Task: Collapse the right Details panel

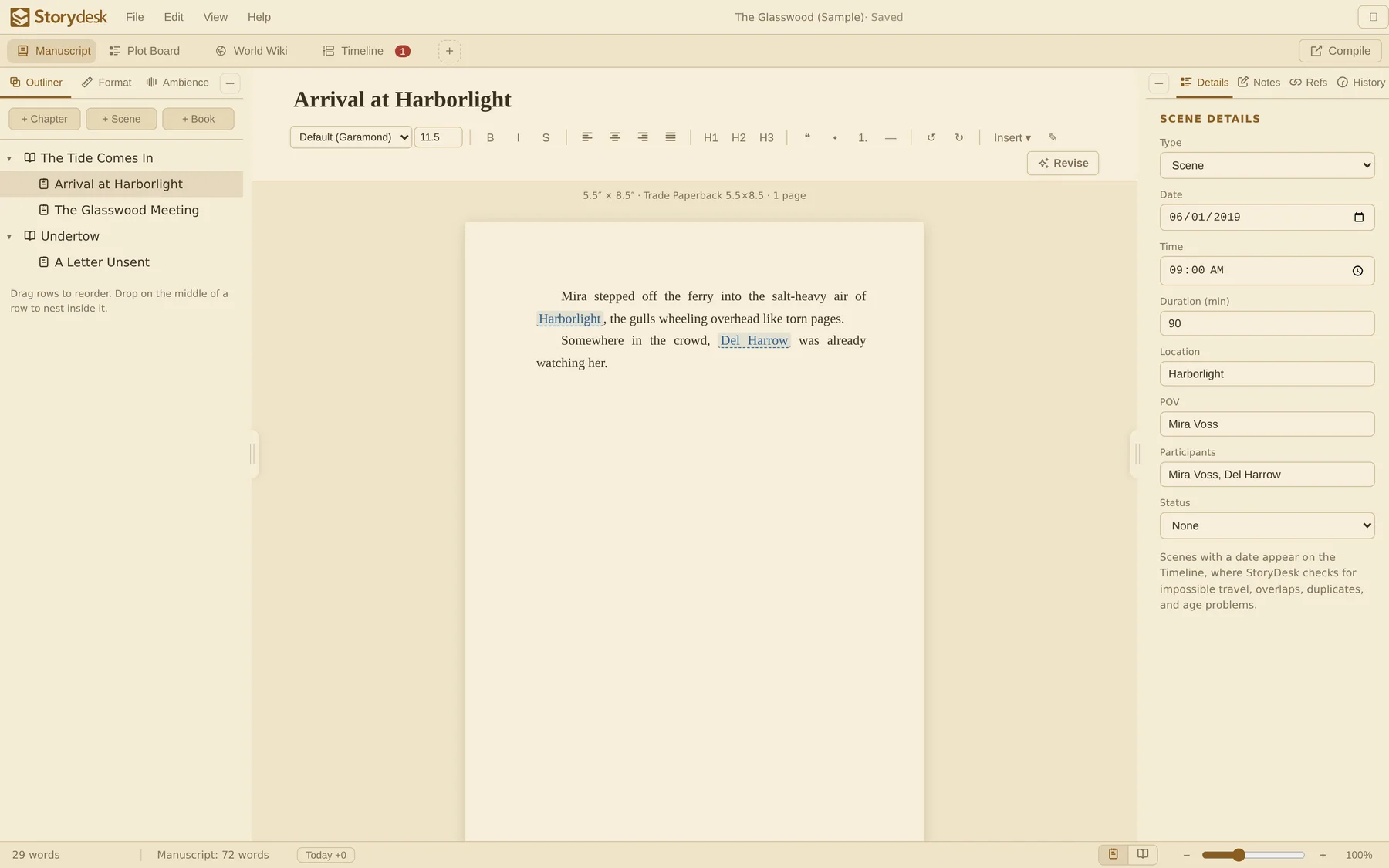Action: (1158, 83)
